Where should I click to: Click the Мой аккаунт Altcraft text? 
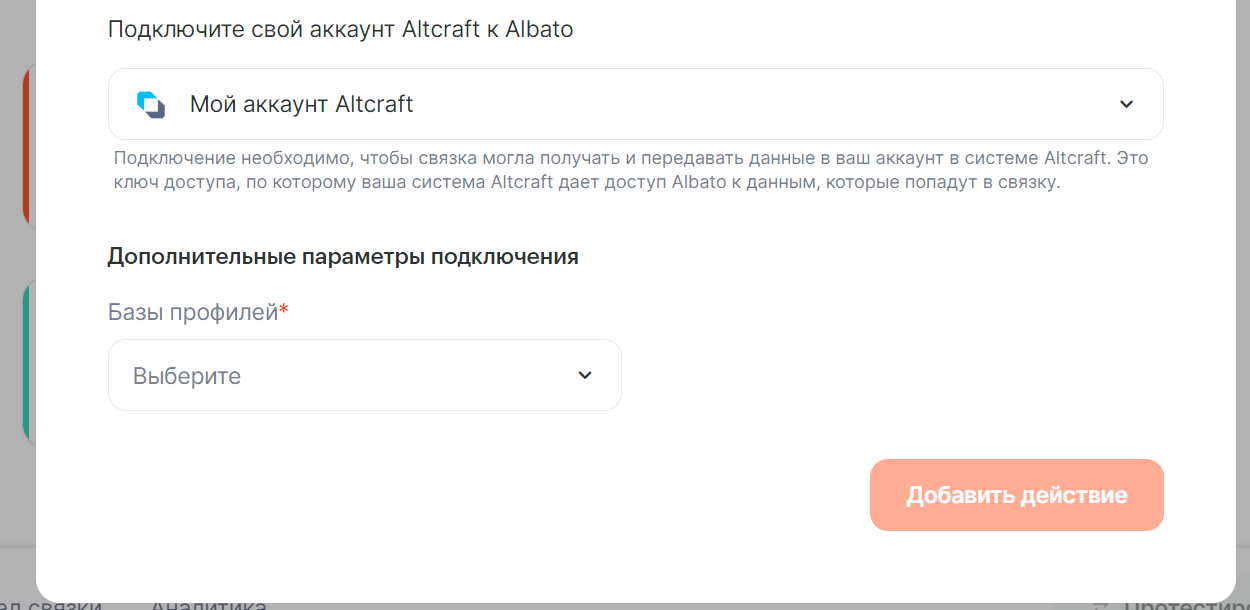coord(301,104)
